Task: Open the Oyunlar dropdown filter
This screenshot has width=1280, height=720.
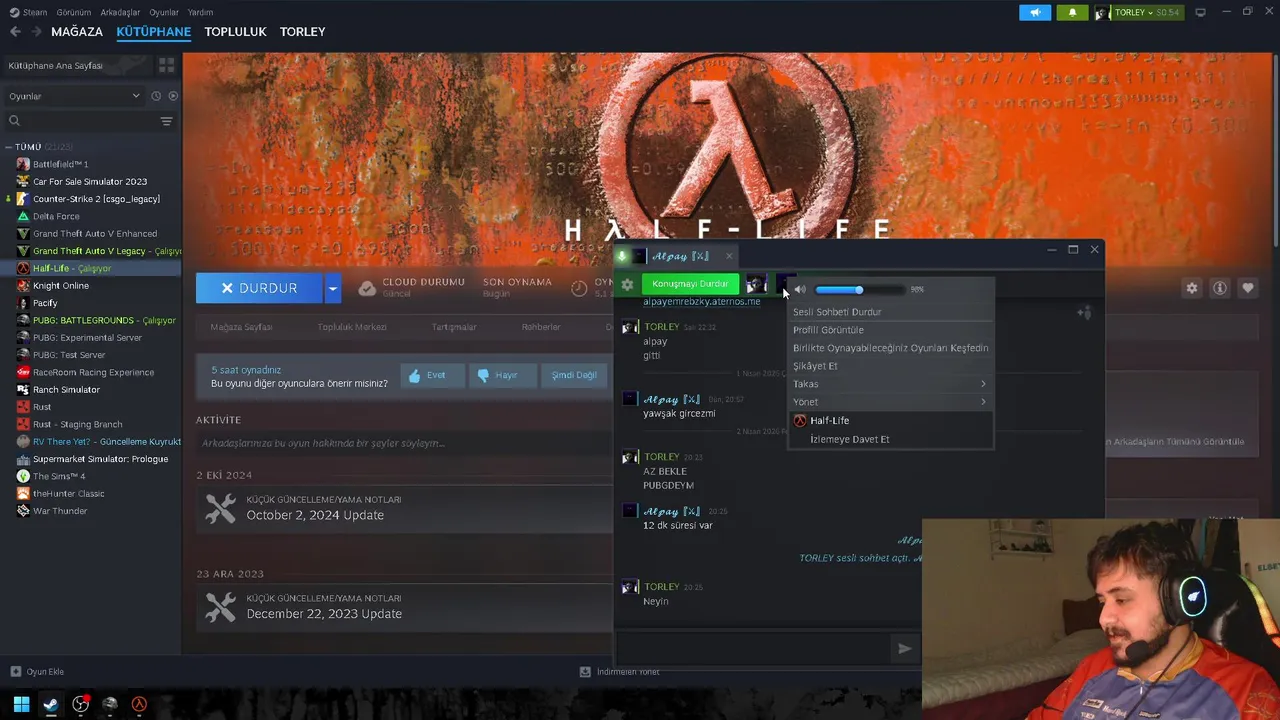Action: (x=74, y=96)
